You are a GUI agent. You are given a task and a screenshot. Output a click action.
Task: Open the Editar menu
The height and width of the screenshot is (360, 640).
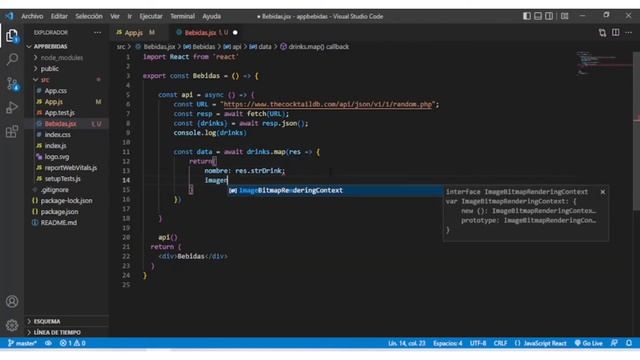59,16
